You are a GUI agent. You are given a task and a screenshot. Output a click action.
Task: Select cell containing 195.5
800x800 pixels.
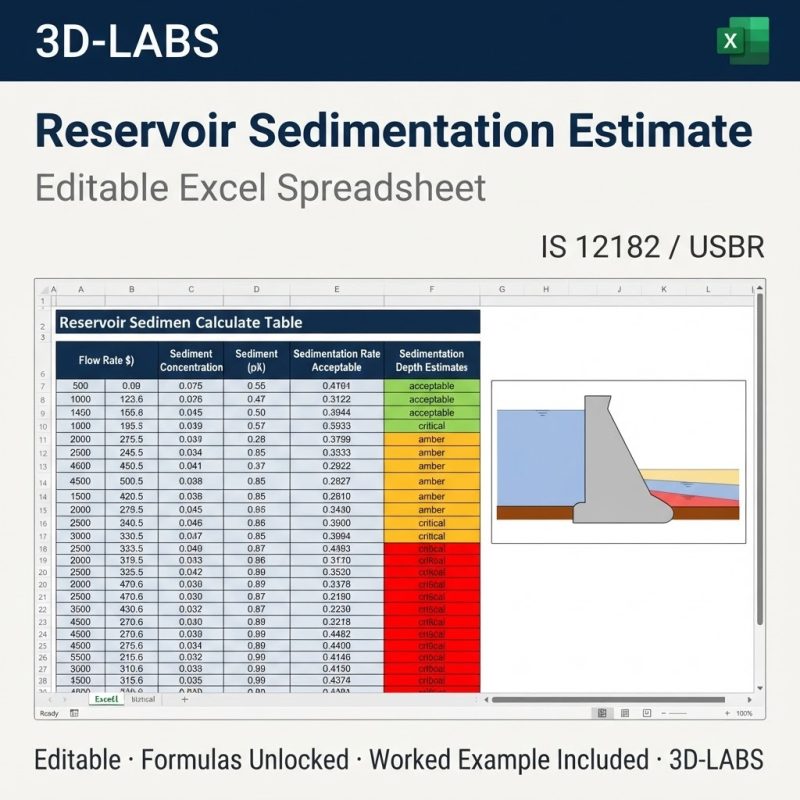click(x=132, y=426)
